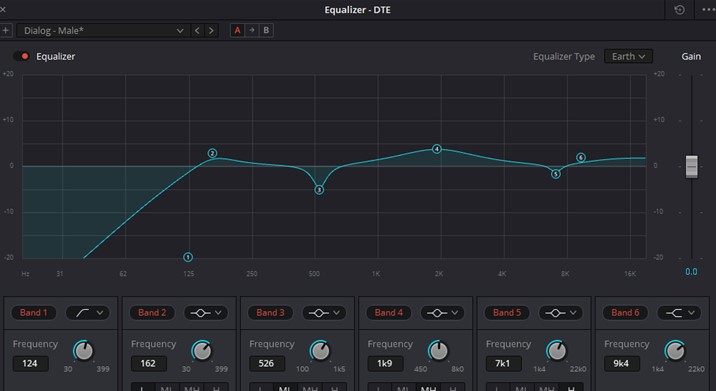
Task: Select band node 4 on the EQ graph
Action: click(x=437, y=148)
